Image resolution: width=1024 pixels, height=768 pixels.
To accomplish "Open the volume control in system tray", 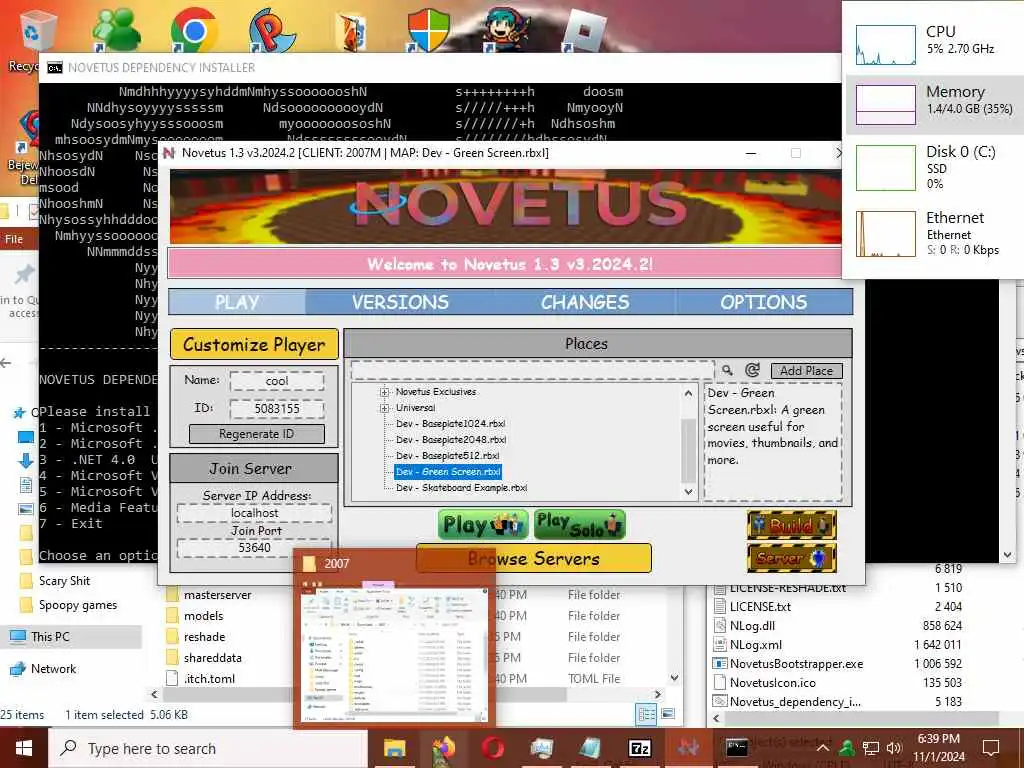I will click(x=894, y=748).
